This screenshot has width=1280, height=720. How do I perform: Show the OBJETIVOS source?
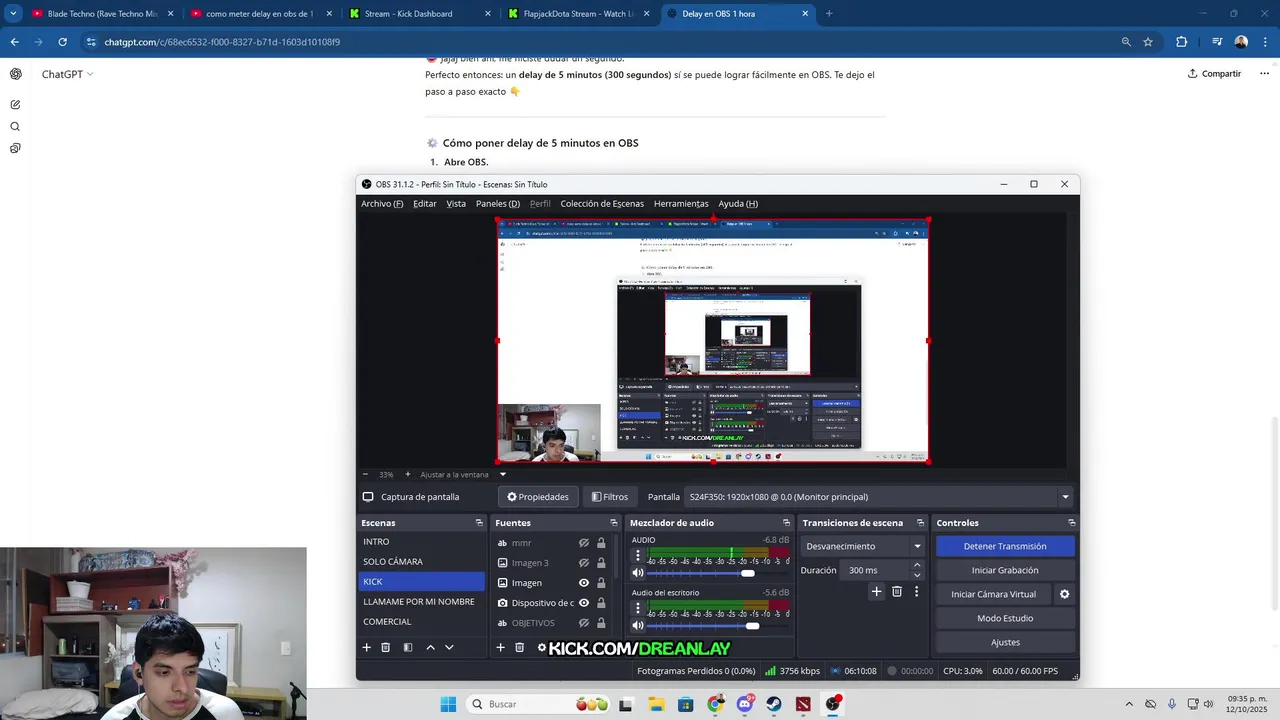584,623
